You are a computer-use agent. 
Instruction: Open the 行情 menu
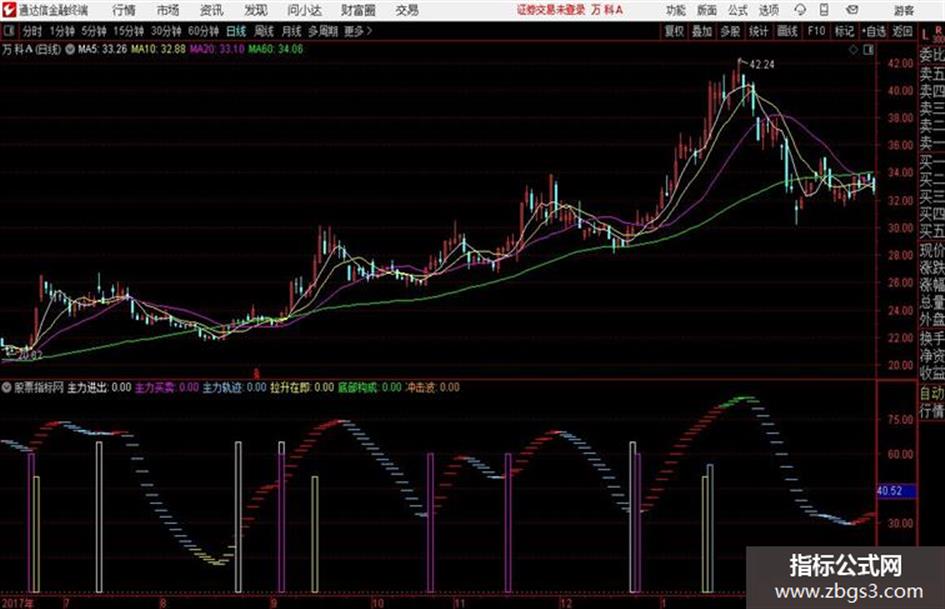[x=124, y=10]
